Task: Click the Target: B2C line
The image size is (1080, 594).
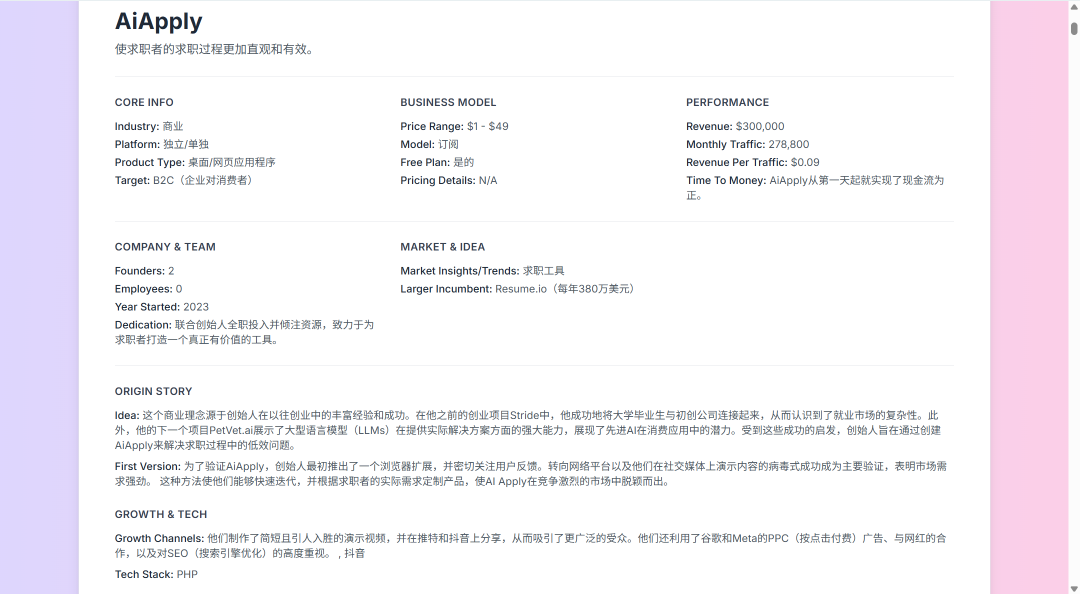Action: point(186,180)
